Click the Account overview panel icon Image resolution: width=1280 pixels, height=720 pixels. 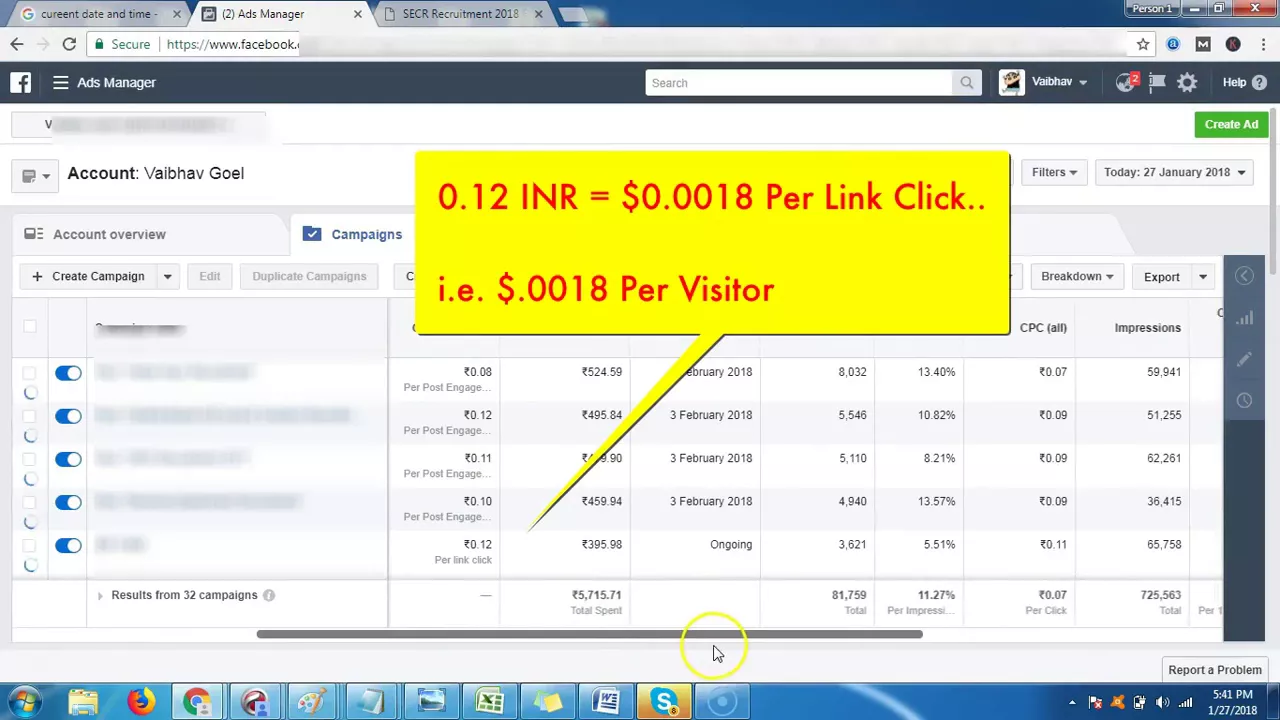click(x=34, y=234)
